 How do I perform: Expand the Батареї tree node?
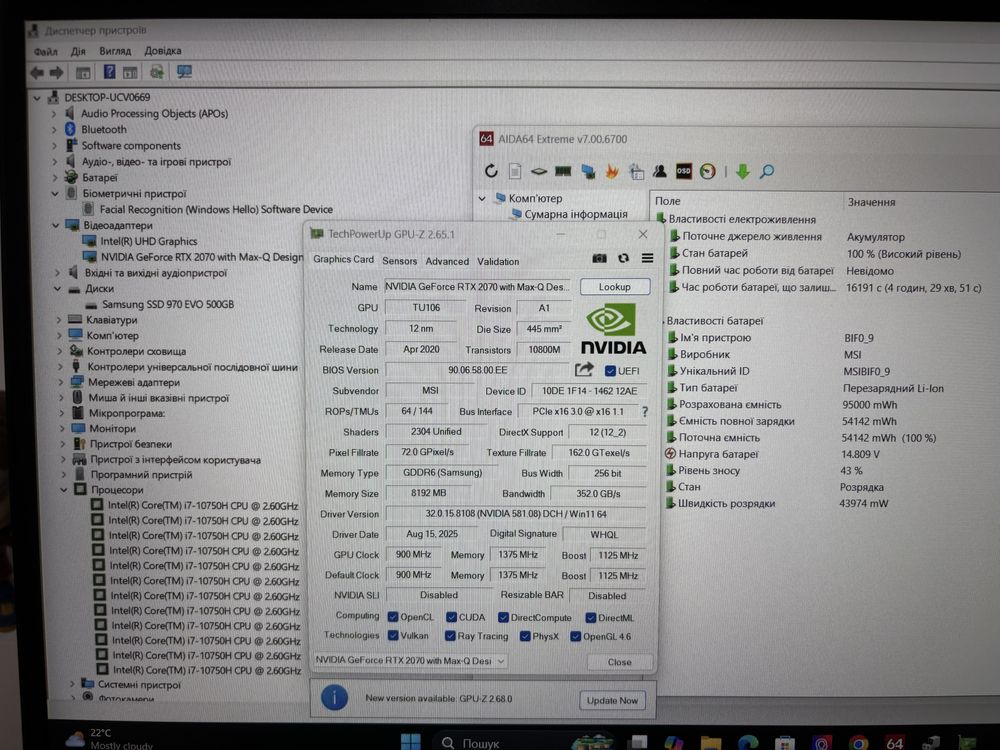coord(55,178)
